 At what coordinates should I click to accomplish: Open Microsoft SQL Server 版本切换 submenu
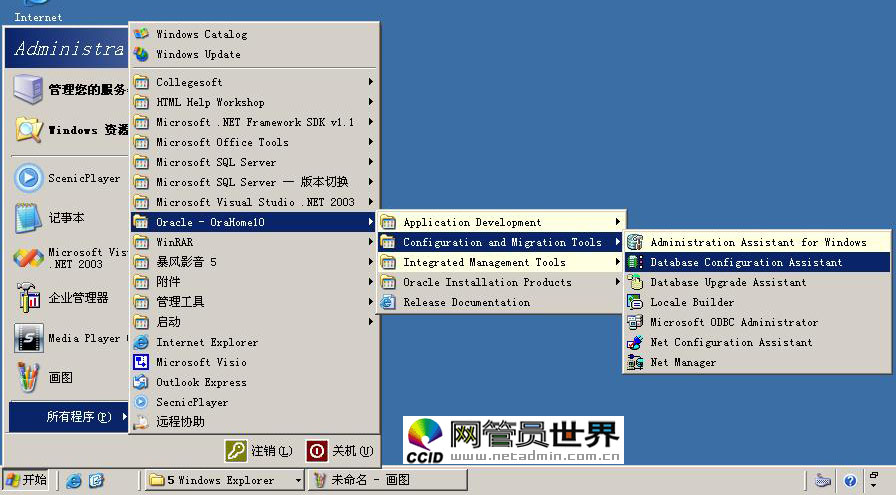pos(255,182)
